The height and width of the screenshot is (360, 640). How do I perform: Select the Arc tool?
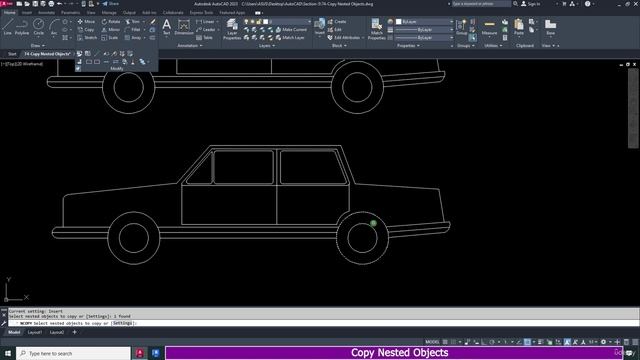tap(54, 27)
